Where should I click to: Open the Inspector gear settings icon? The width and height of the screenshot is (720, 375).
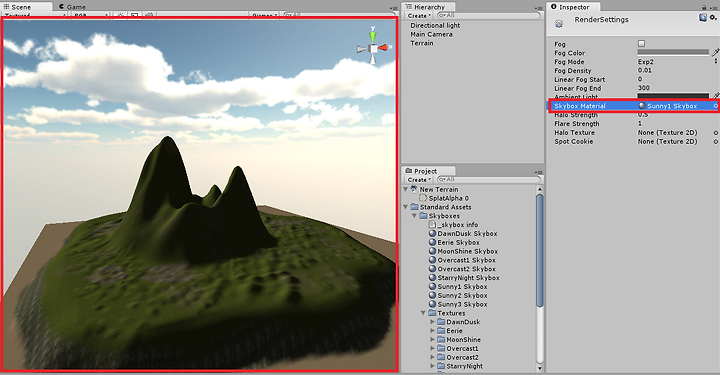(x=713, y=17)
